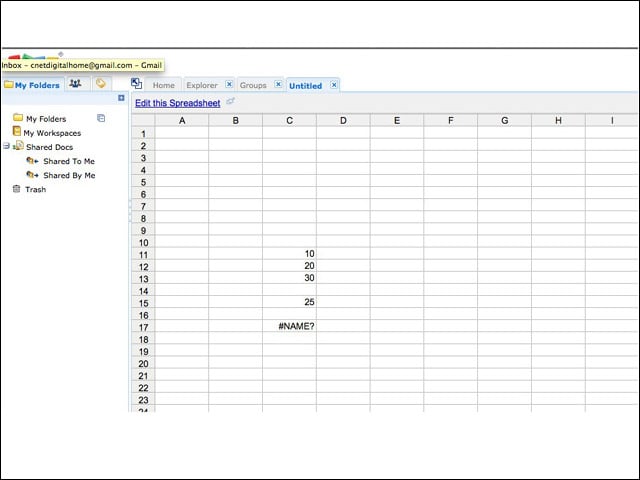Select column D header
This screenshot has width=640, height=480.
click(x=343, y=120)
